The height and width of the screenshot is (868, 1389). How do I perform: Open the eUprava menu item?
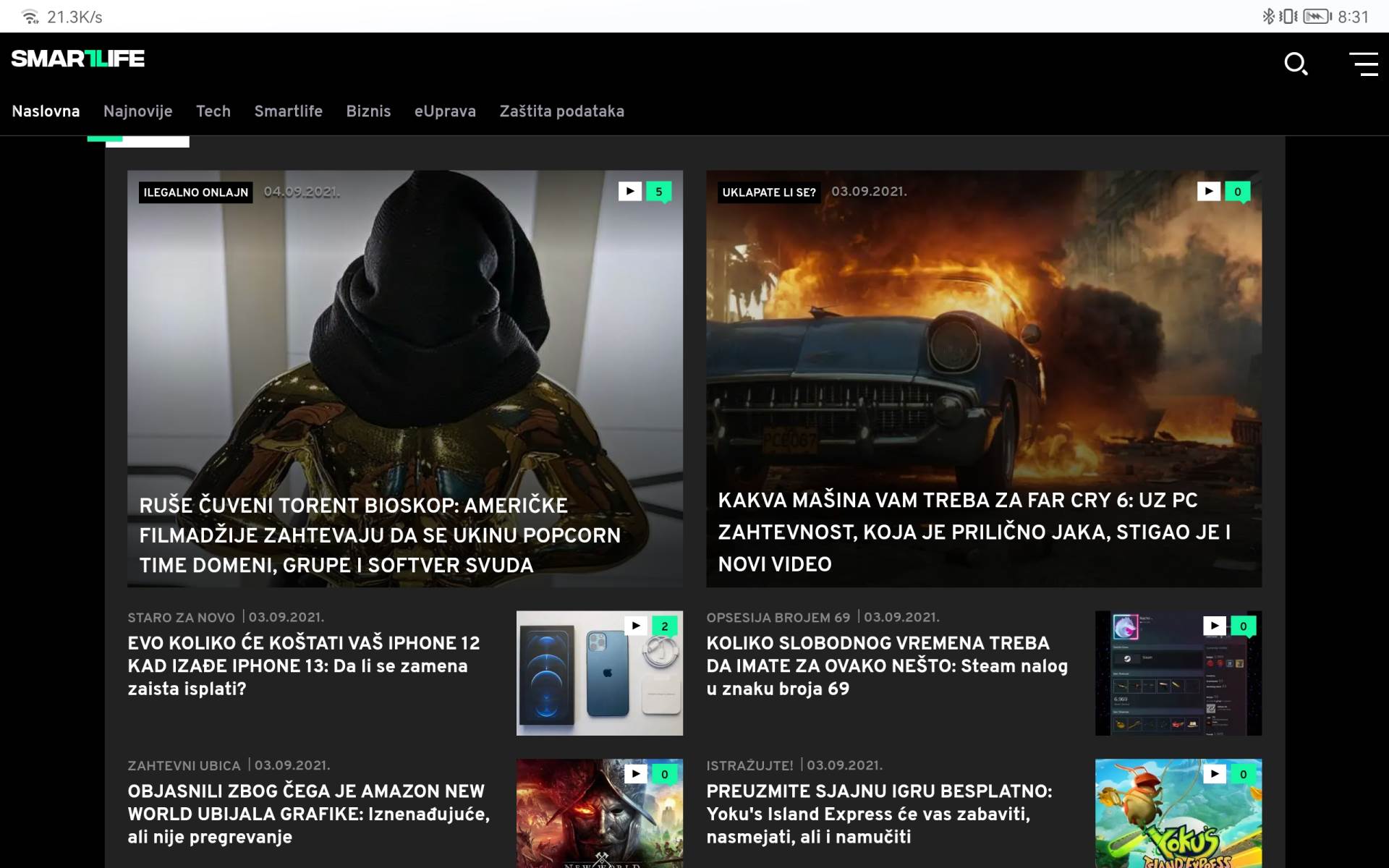coord(445,111)
